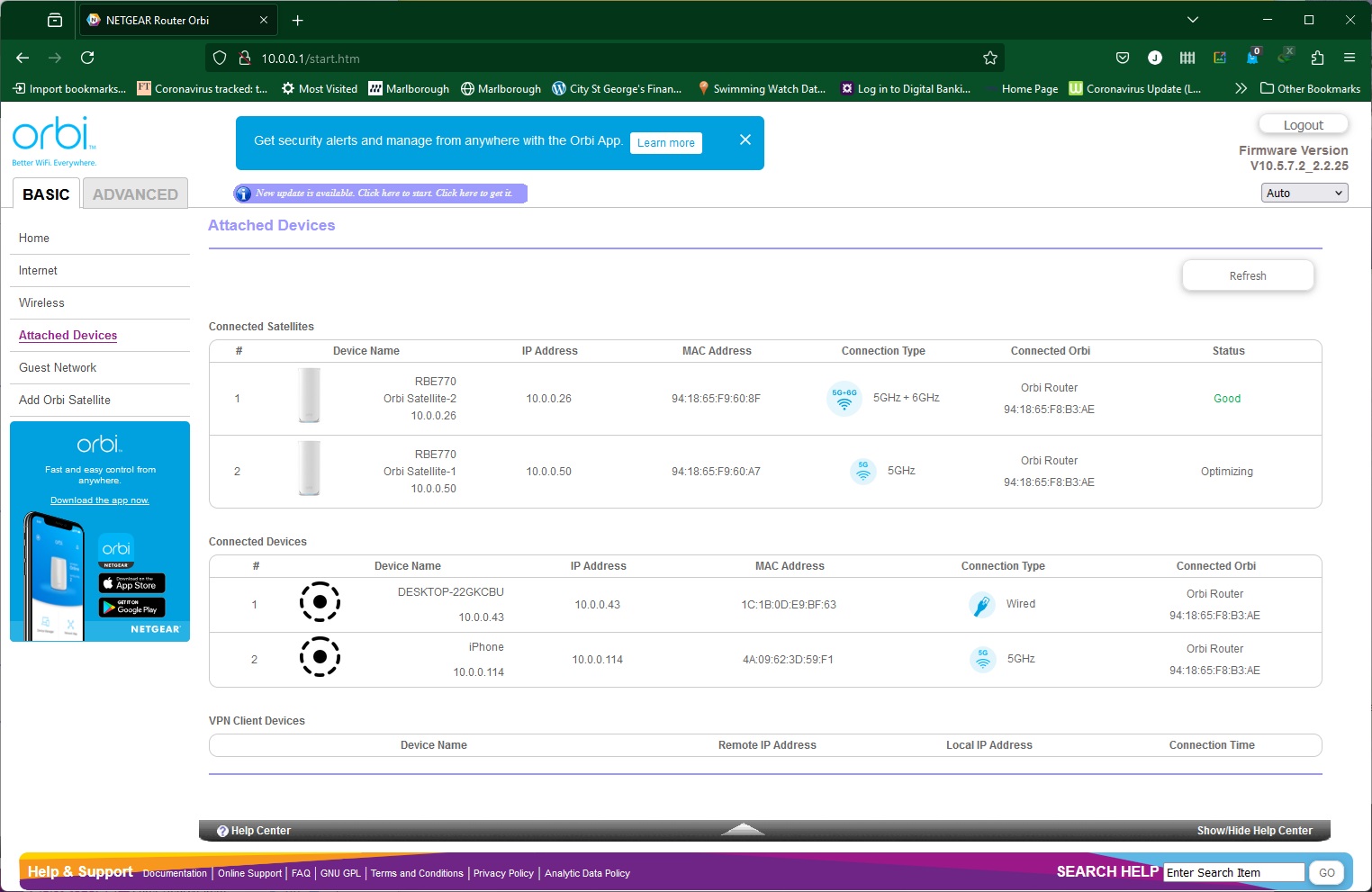The image size is (1372, 892).
Task: Click the Logout button
Action: (1303, 125)
